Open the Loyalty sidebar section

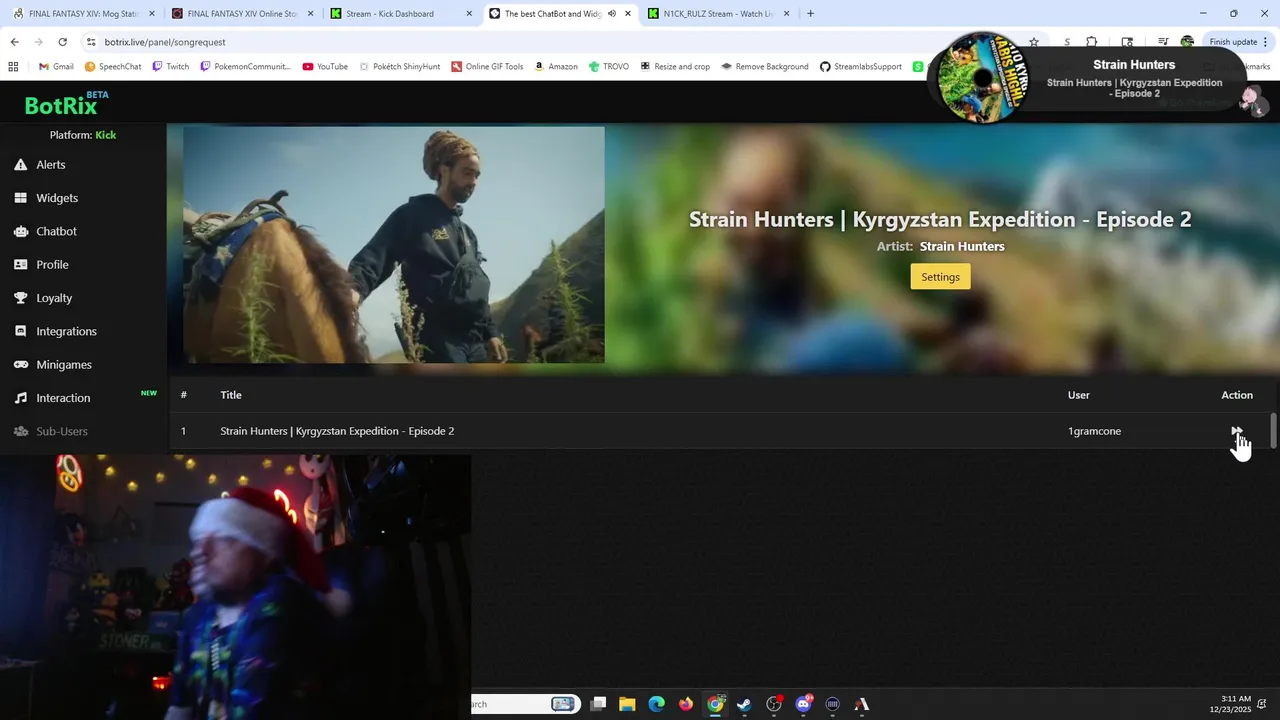coord(43,298)
